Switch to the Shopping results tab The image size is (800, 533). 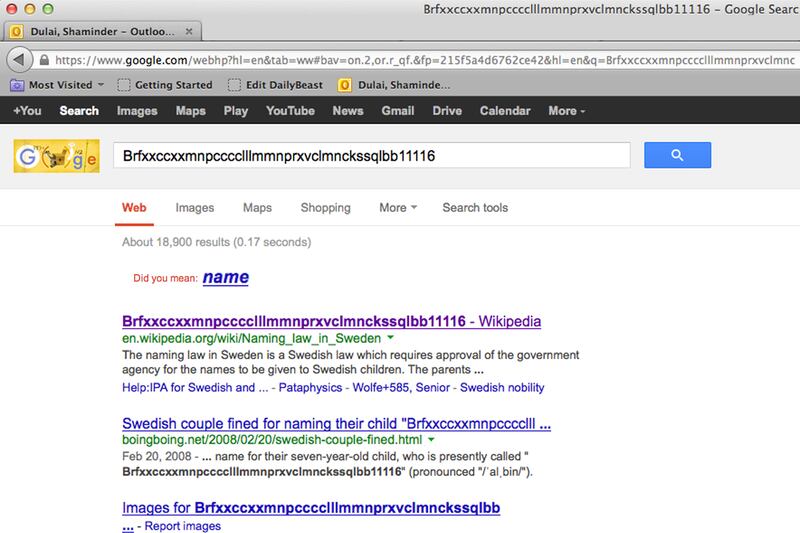[326, 208]
